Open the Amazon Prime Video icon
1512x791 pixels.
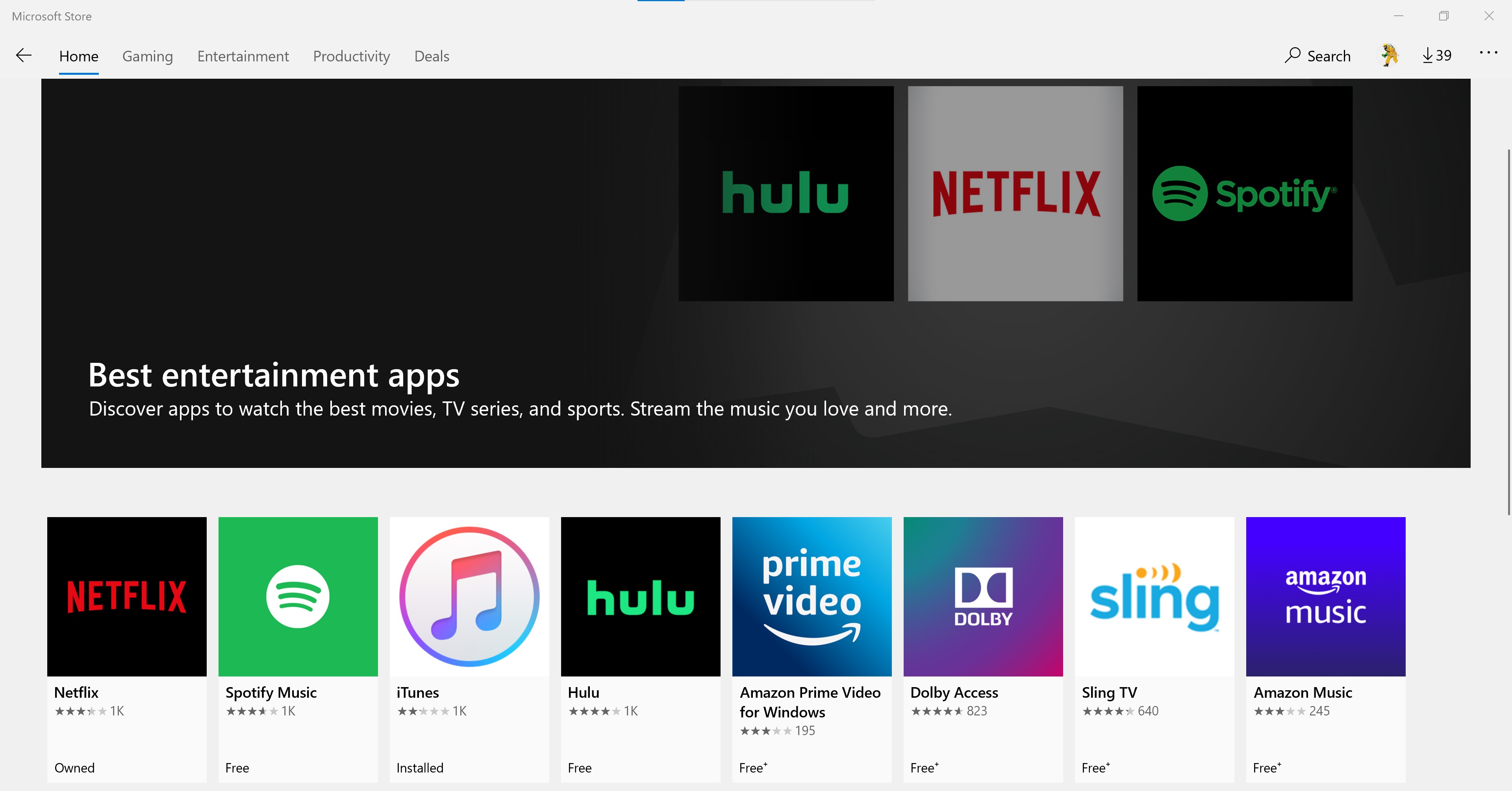click(x=812, y=596)
